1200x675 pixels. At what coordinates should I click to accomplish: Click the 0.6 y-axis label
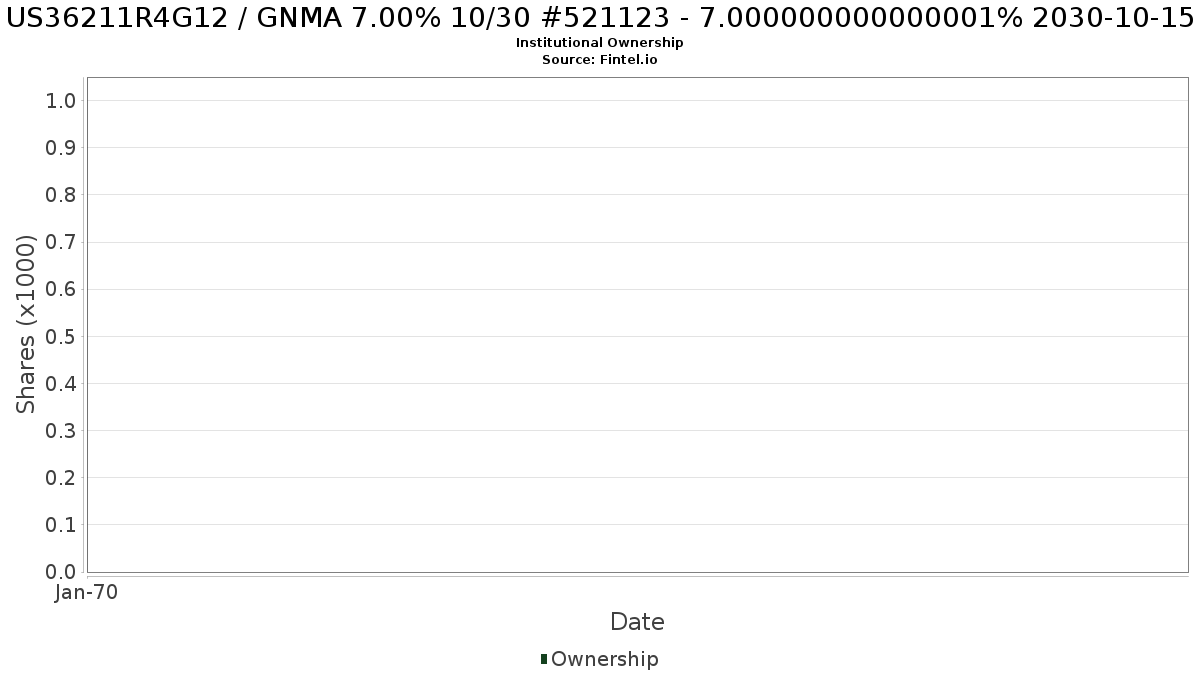click(61, 289)
